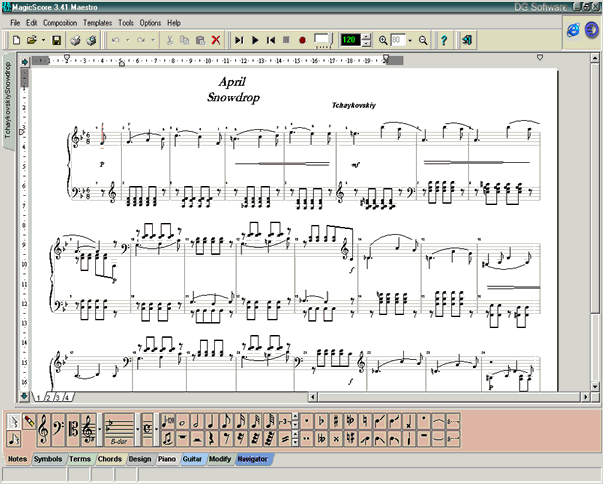Image resolution: width=603 pixels, height=484 pixels.
Task: Delete selection with the red X icon
Action: click(x=216, y=40)
